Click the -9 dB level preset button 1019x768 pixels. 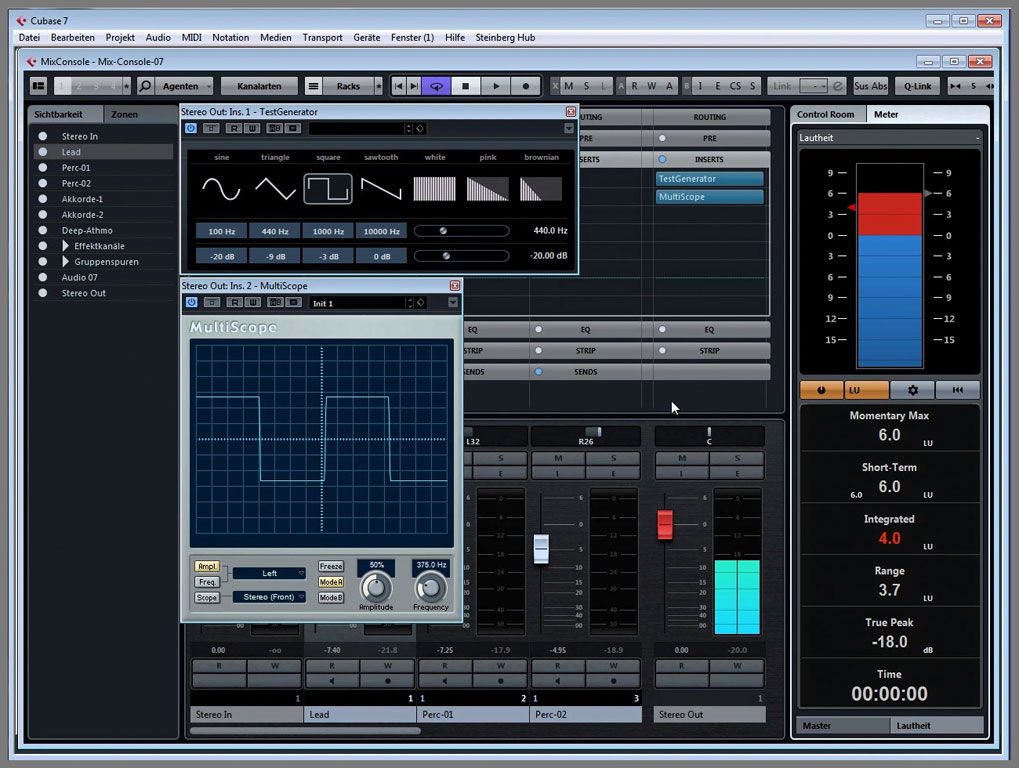tap(275, 256)
